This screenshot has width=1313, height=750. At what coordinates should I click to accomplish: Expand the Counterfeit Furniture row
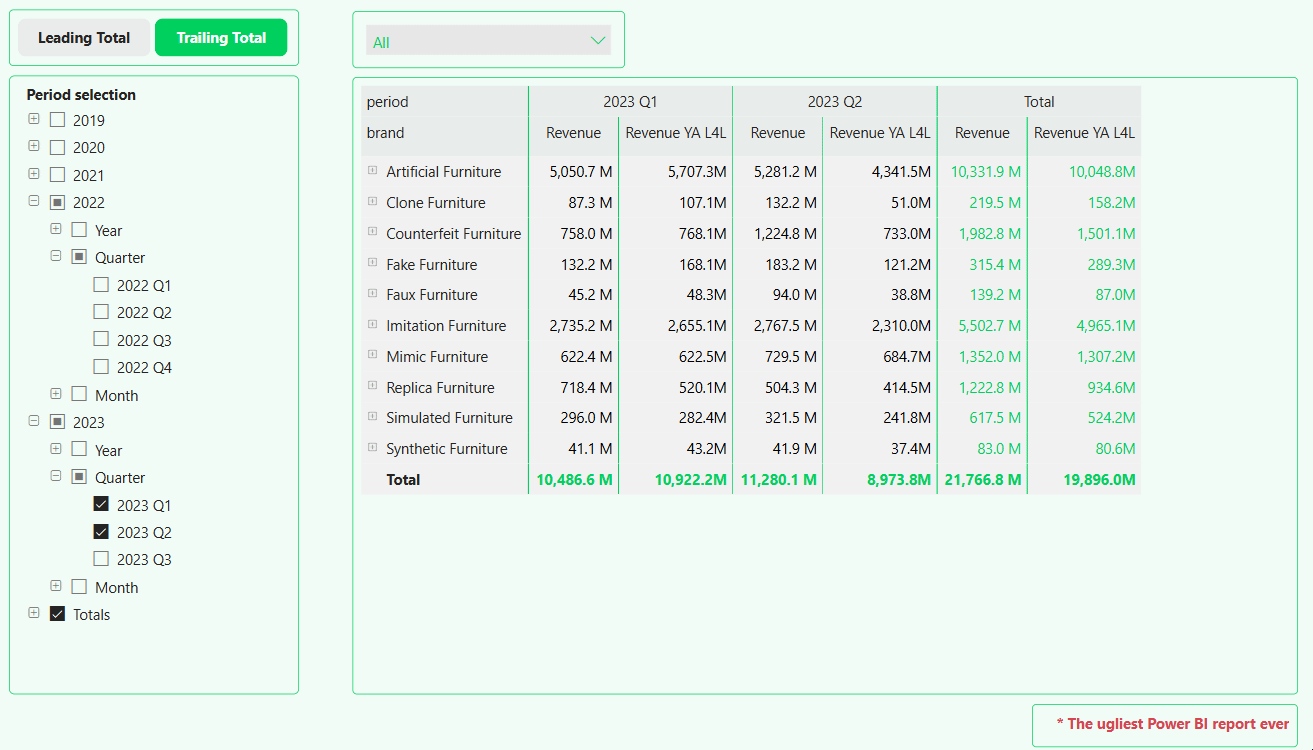click(x=373, y=233)
